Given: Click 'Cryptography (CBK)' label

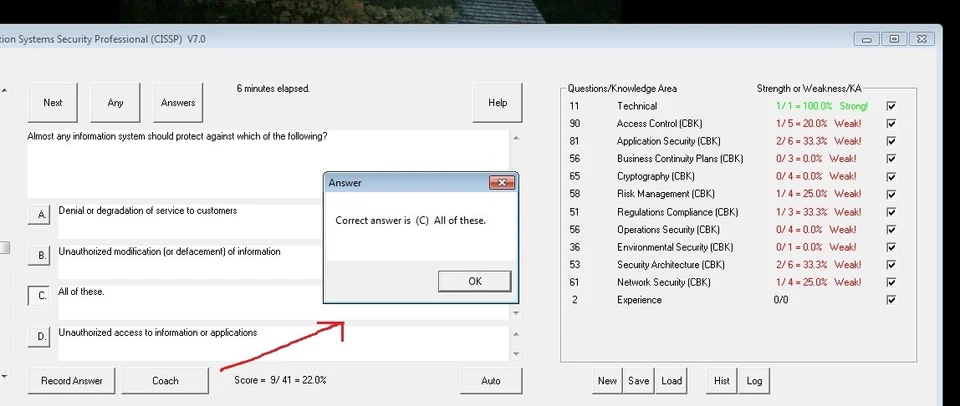Looking at the screenshot, I should pyautogui.click(x=656, y=176).
